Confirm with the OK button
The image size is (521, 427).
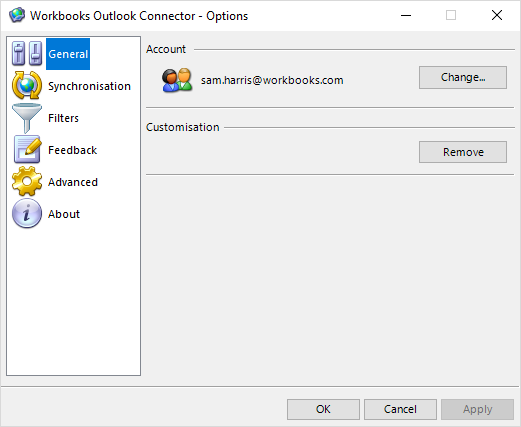pyautogui.click(x=323, y=409)
